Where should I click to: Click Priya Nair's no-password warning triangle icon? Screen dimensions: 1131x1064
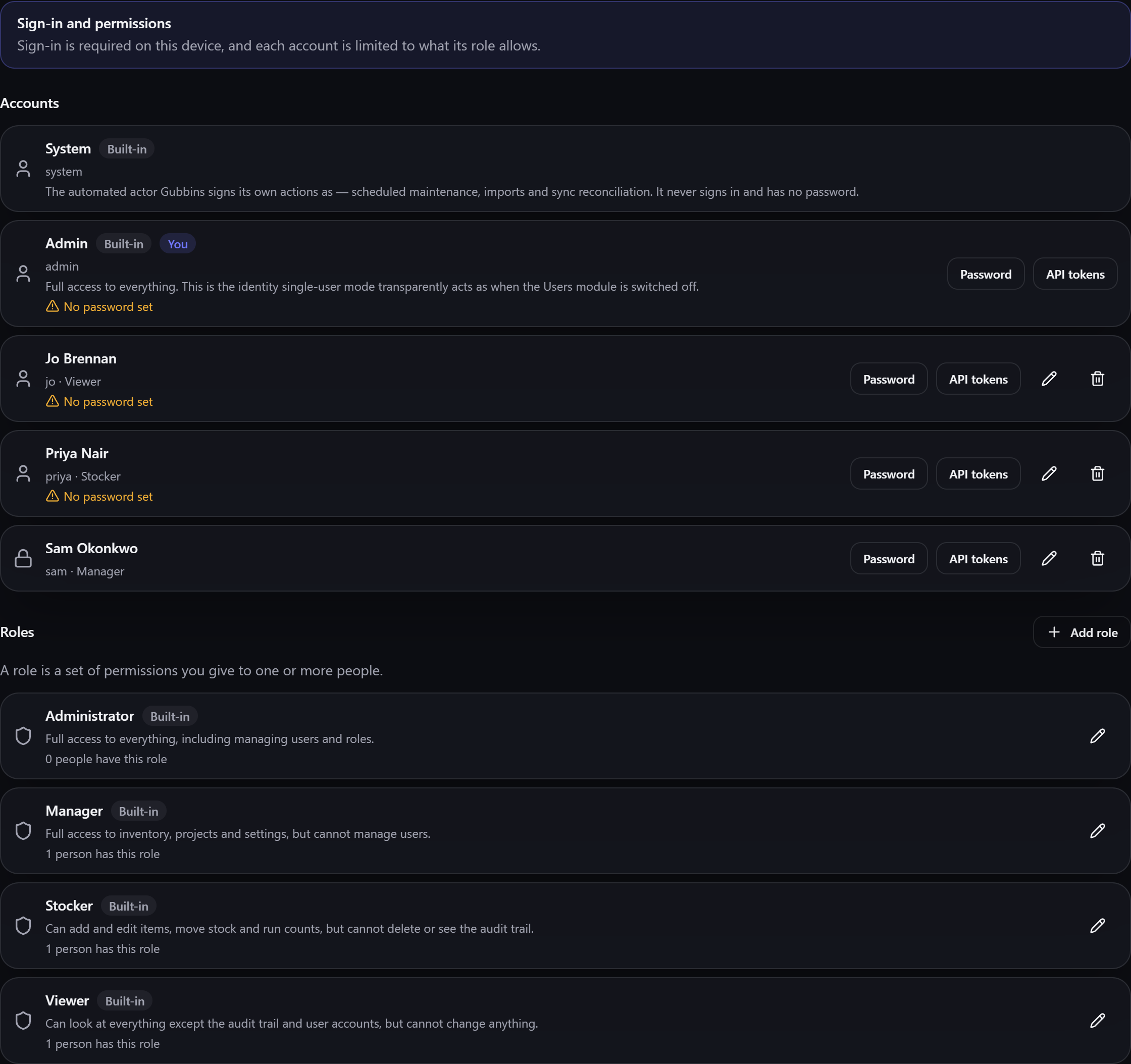pyautogui.click(x=53, y=496)
